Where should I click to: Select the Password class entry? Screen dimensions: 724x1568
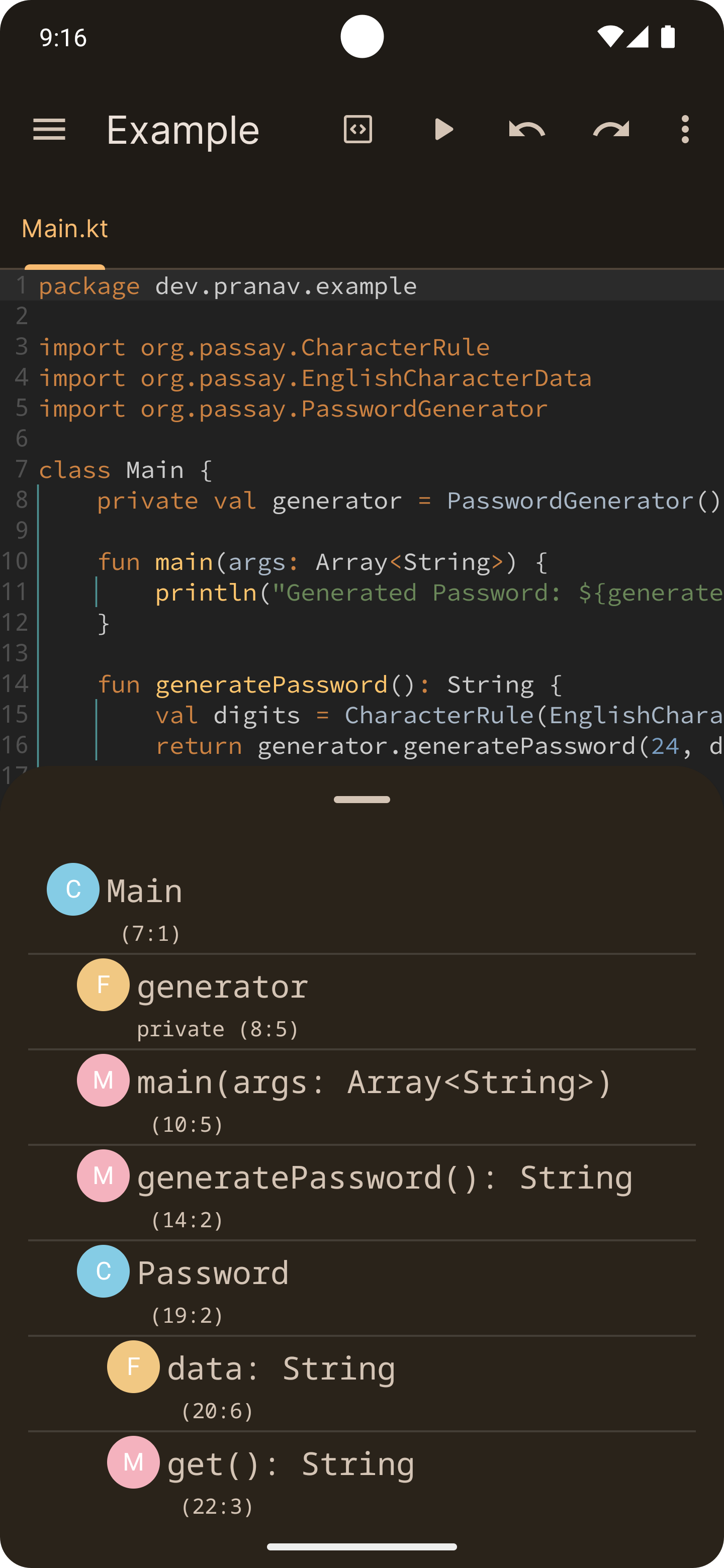click(361, 1289)
